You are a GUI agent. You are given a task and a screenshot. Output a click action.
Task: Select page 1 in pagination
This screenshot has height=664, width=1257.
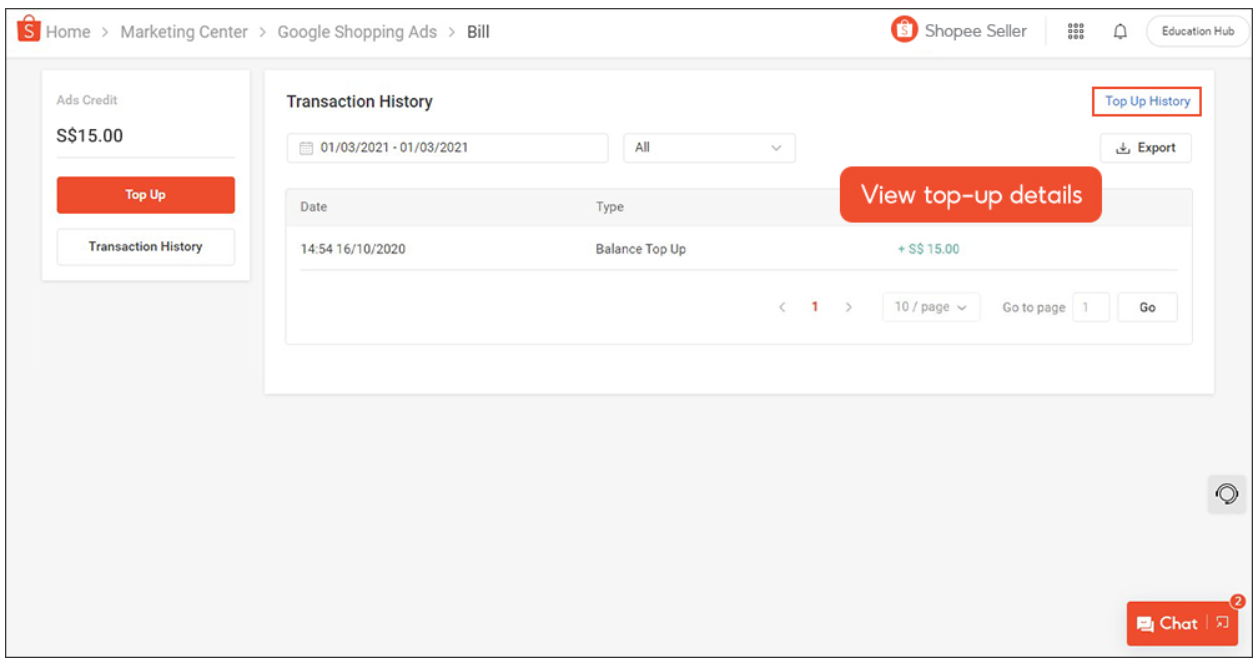tap(817, 307)
